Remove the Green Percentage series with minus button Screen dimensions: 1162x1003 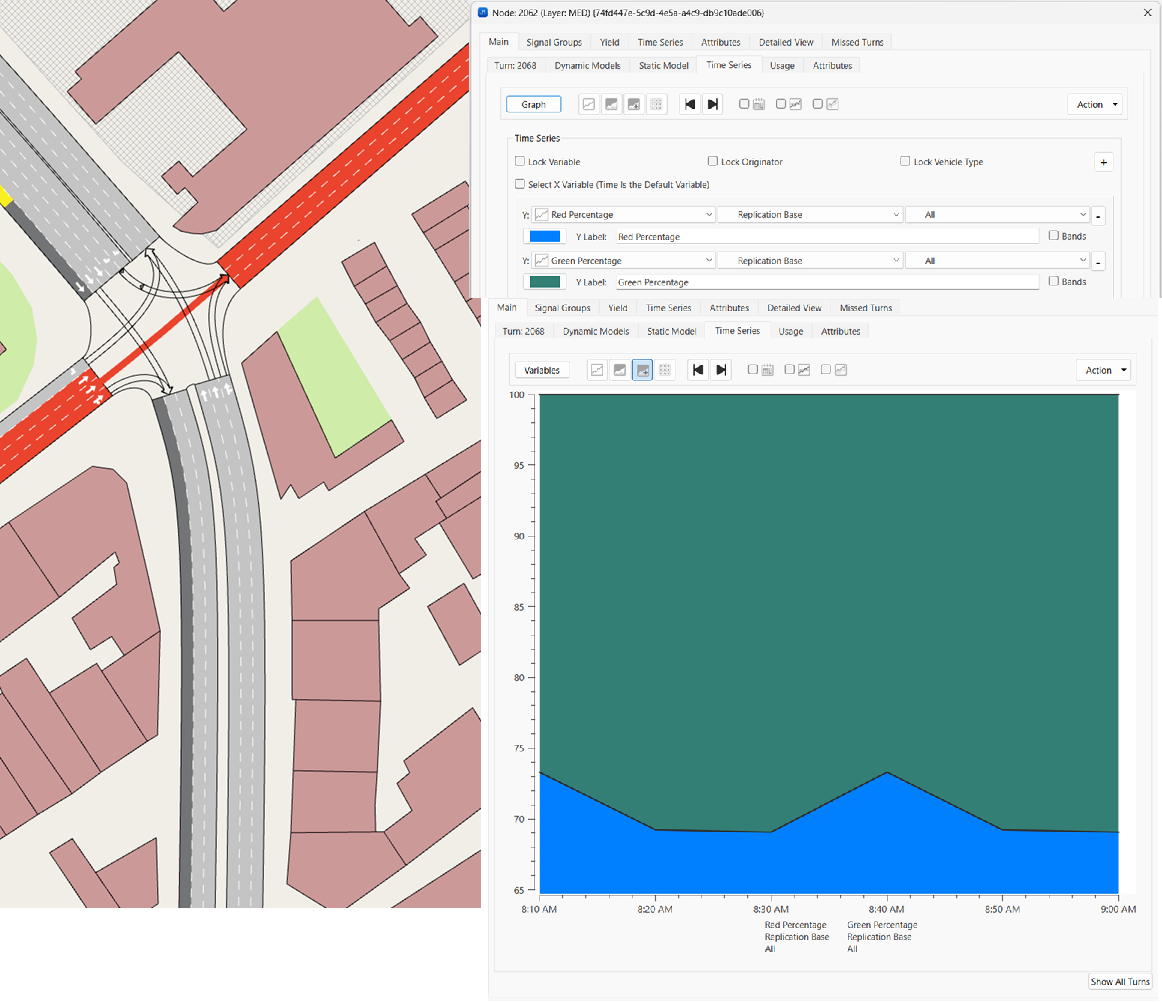1097,262
